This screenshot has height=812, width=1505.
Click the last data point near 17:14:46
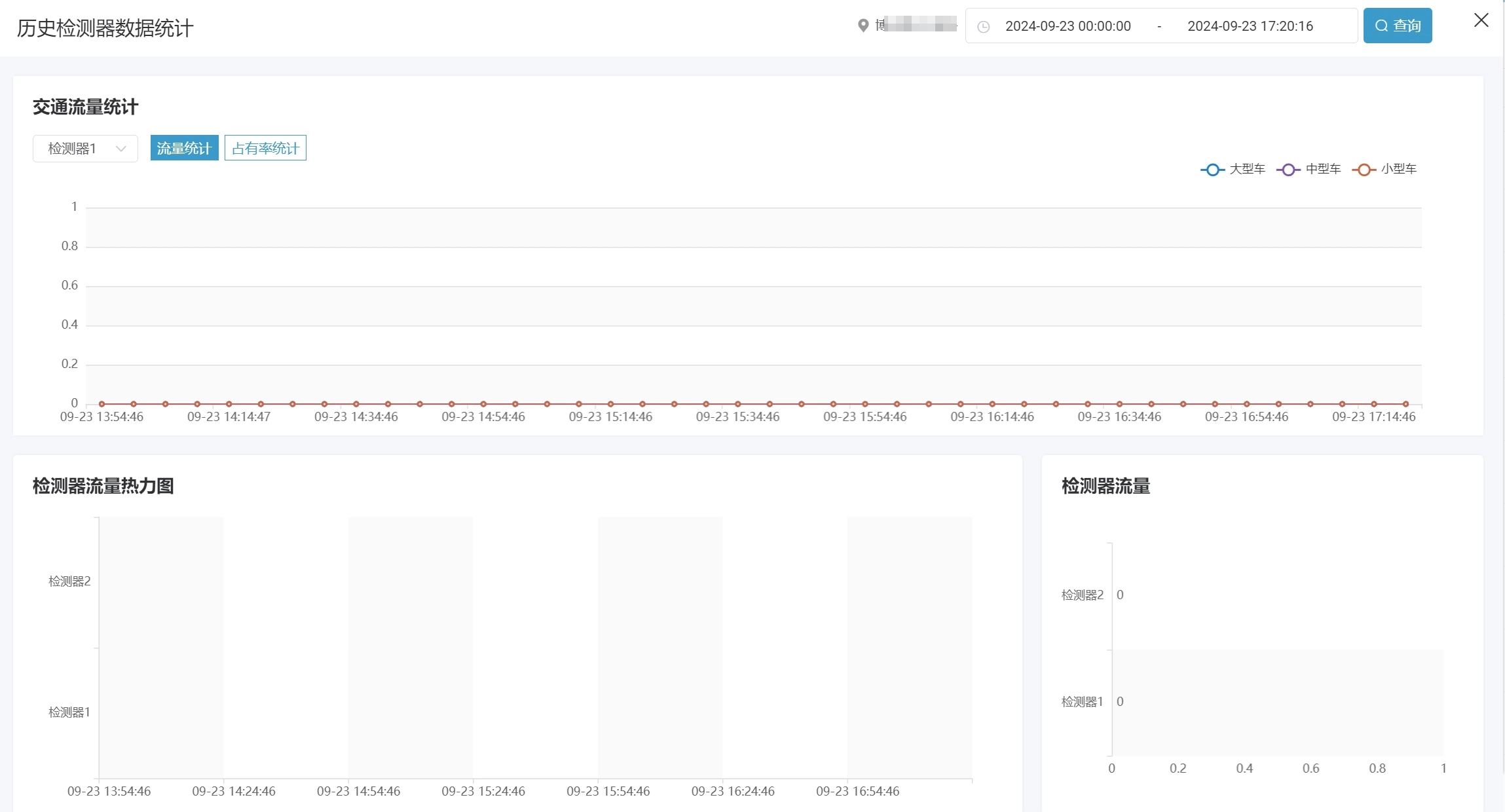click(1405, 404)
